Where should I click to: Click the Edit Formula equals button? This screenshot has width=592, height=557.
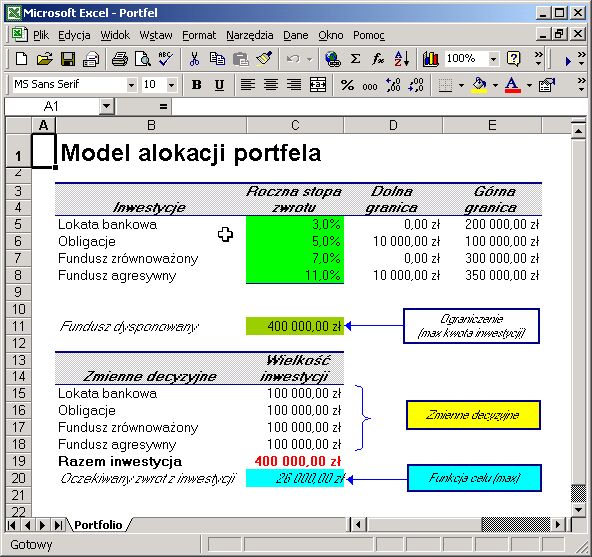coord(163,106)
